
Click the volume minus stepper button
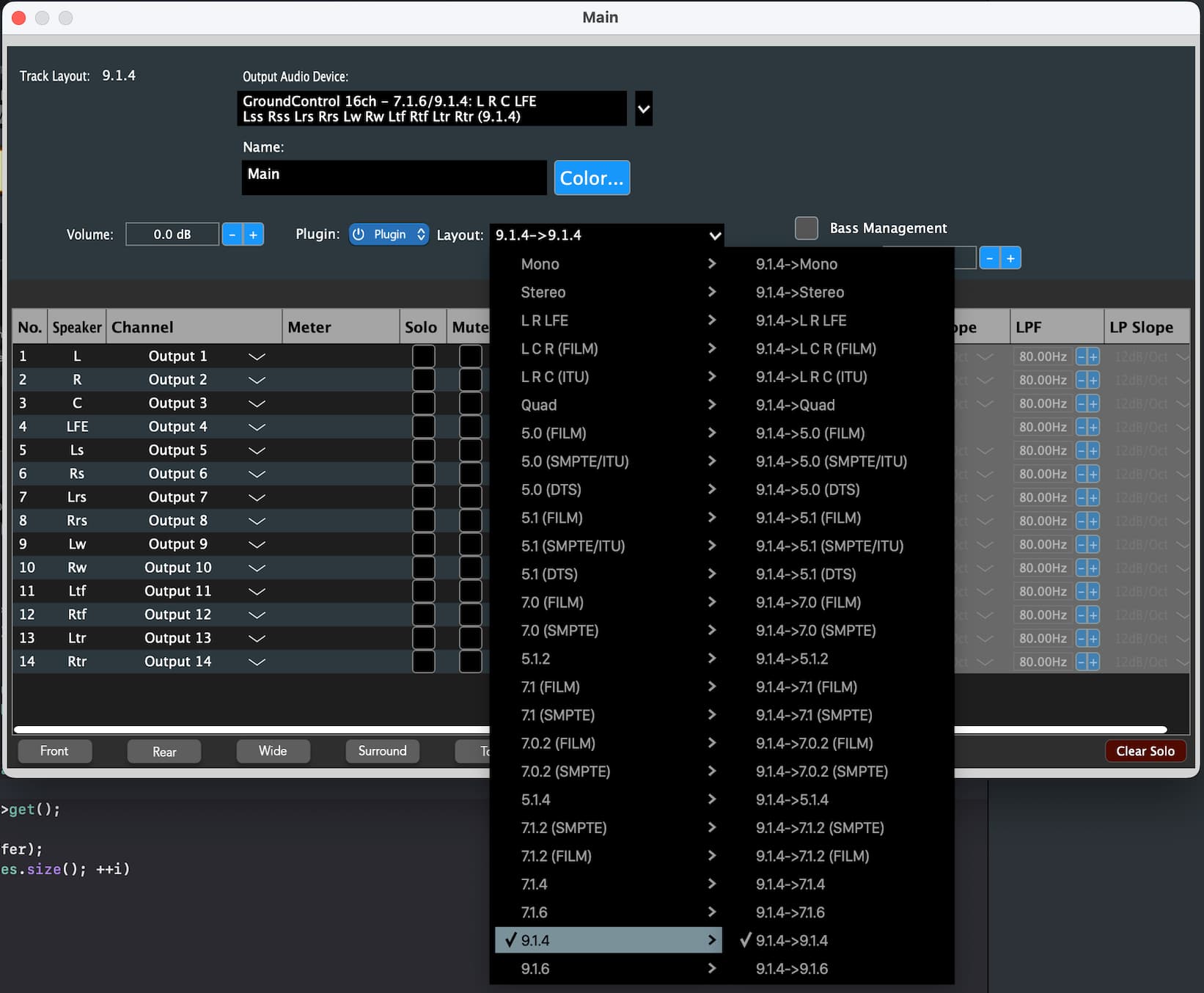click(232, 235)
